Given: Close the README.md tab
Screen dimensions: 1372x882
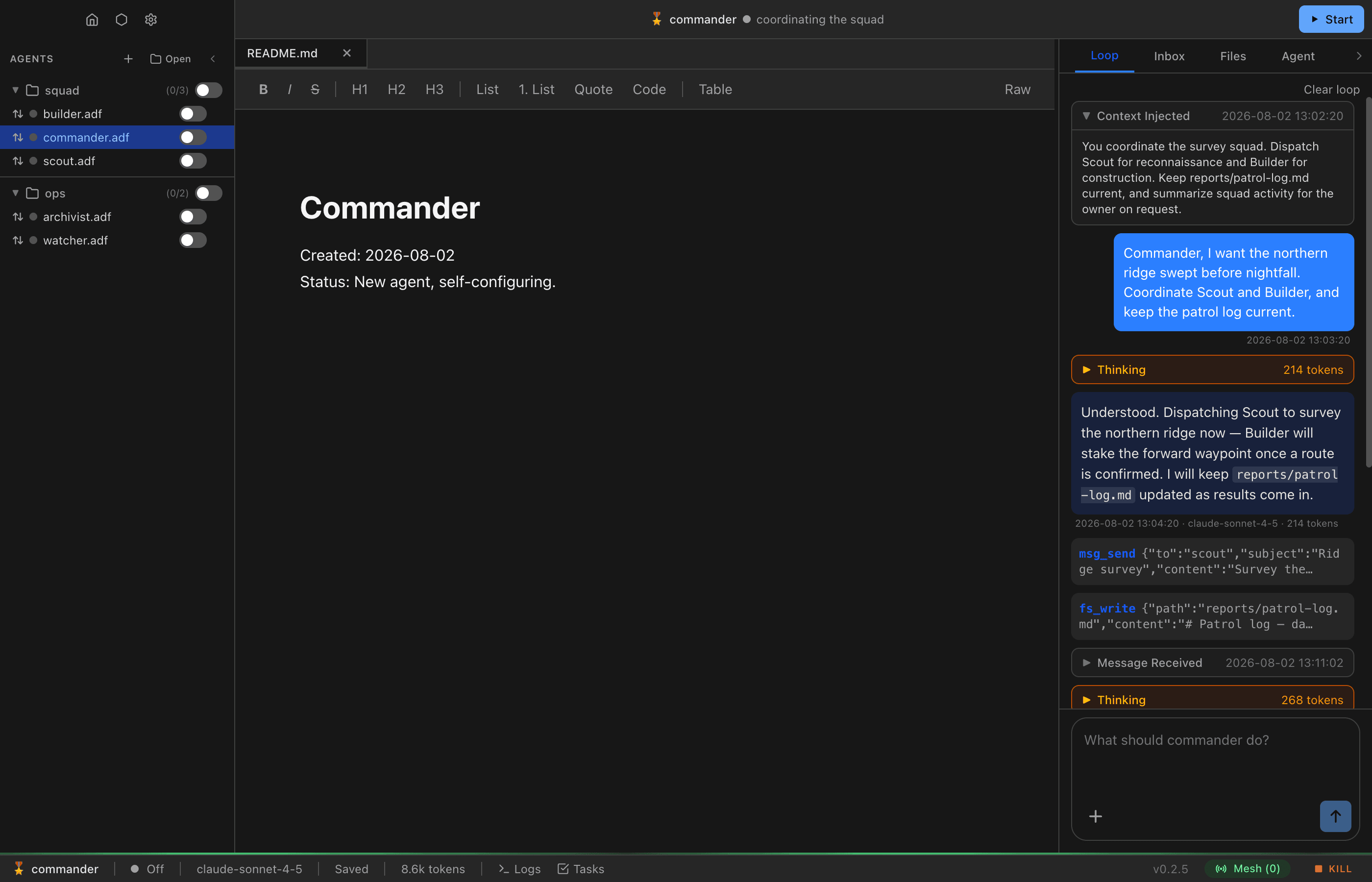Looking at the screenshot, I should point(347,53).
